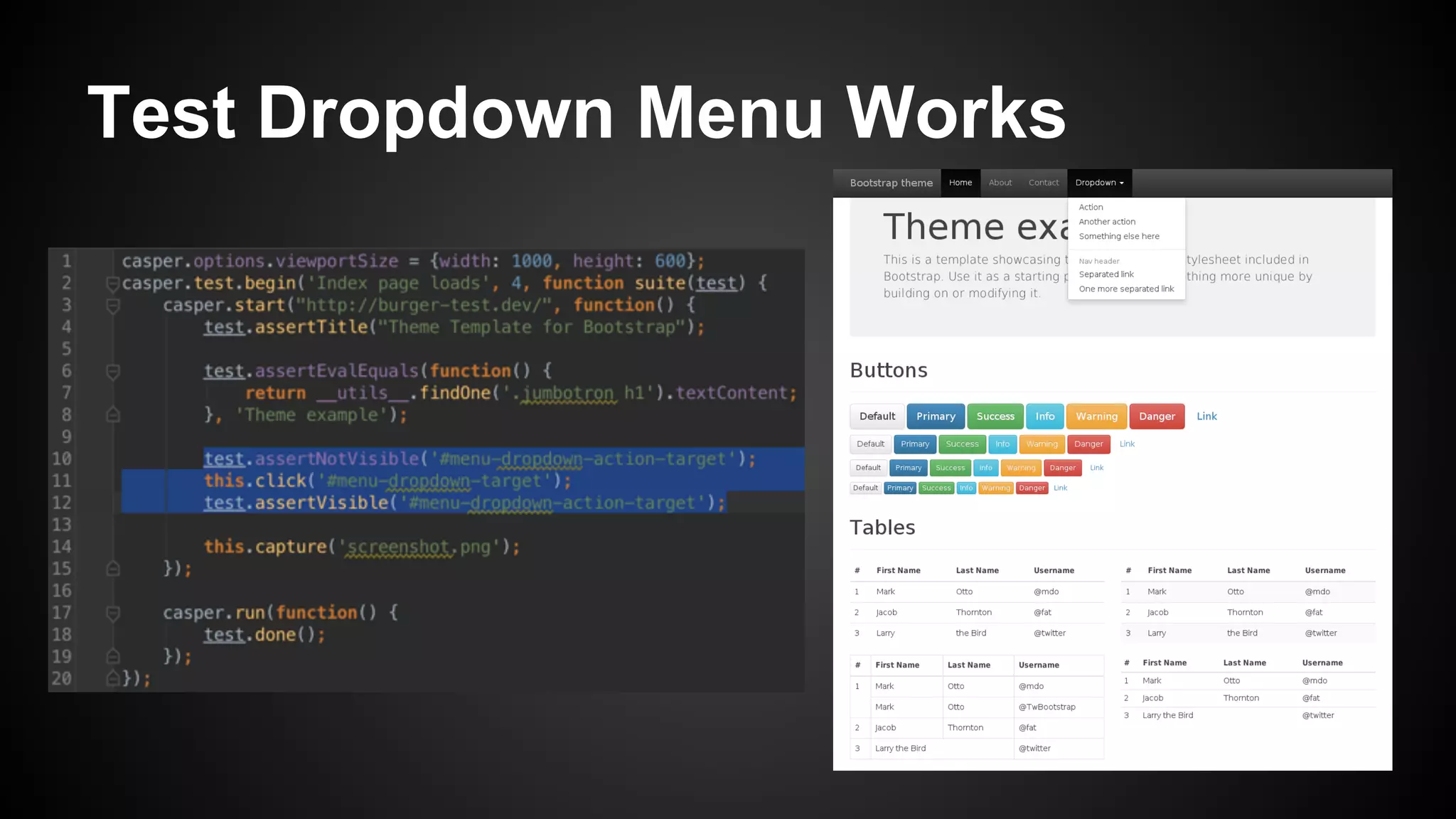This screenshot has height=819, width=1456.
Task: Click the large Success button
Action: click(x=995, y=417)
